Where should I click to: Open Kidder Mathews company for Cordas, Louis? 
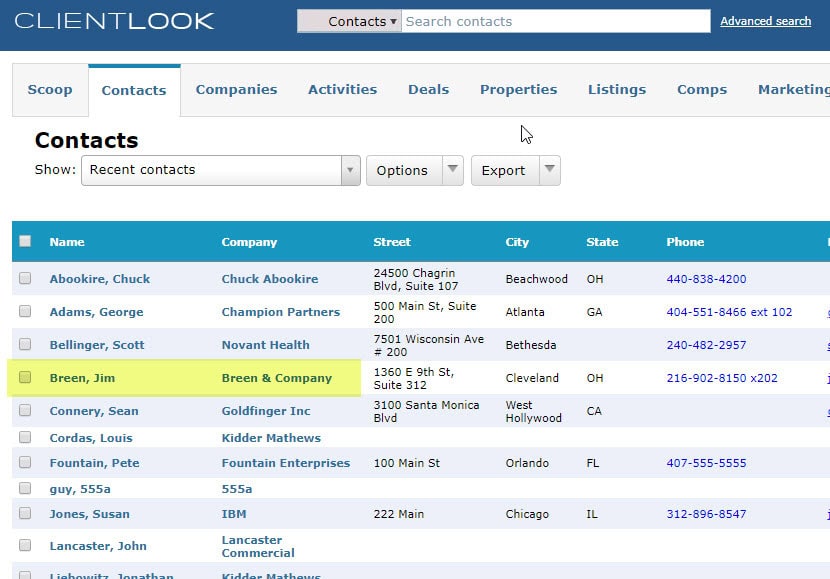click(x=271, y=438)
